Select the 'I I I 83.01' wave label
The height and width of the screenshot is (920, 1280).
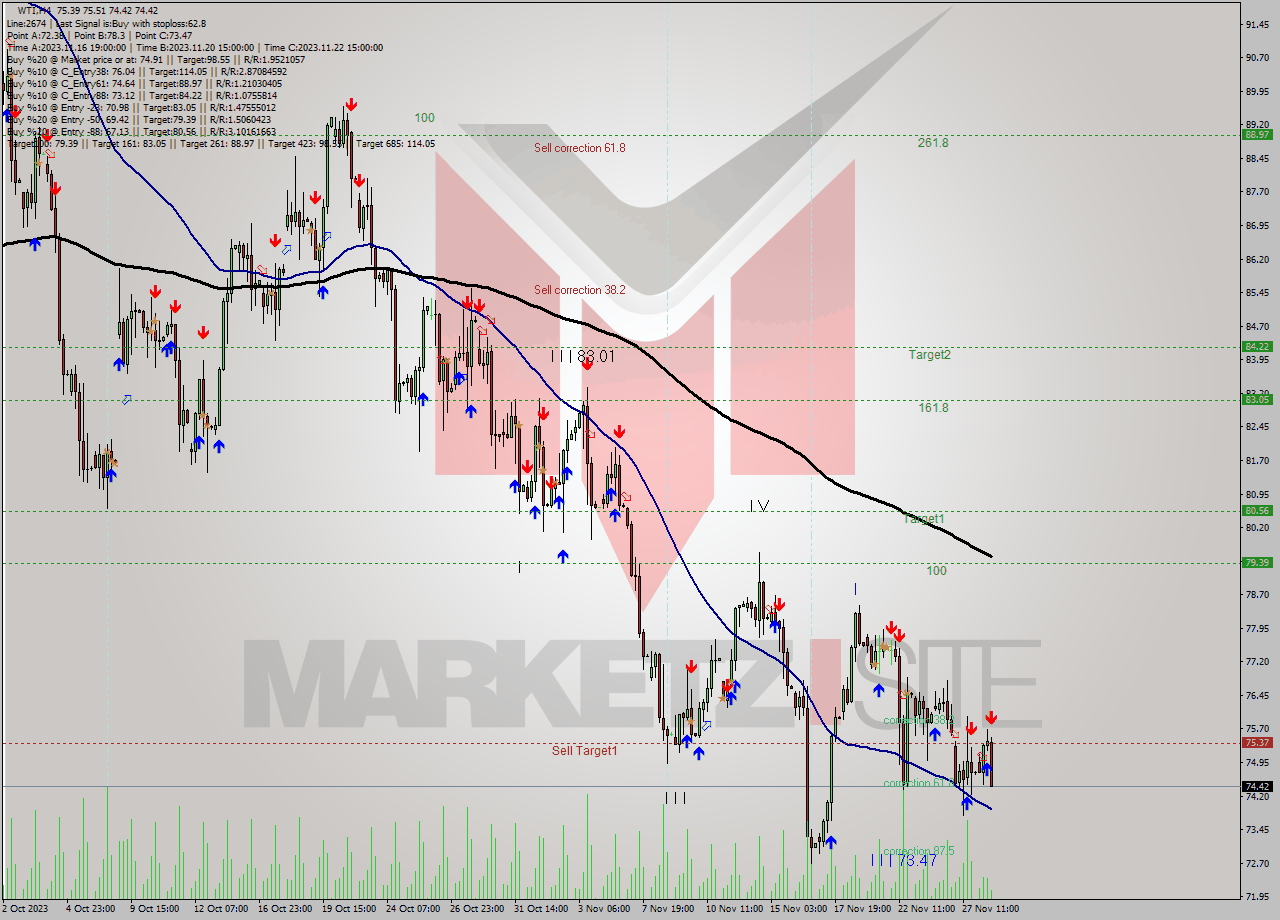pos(583,355)
